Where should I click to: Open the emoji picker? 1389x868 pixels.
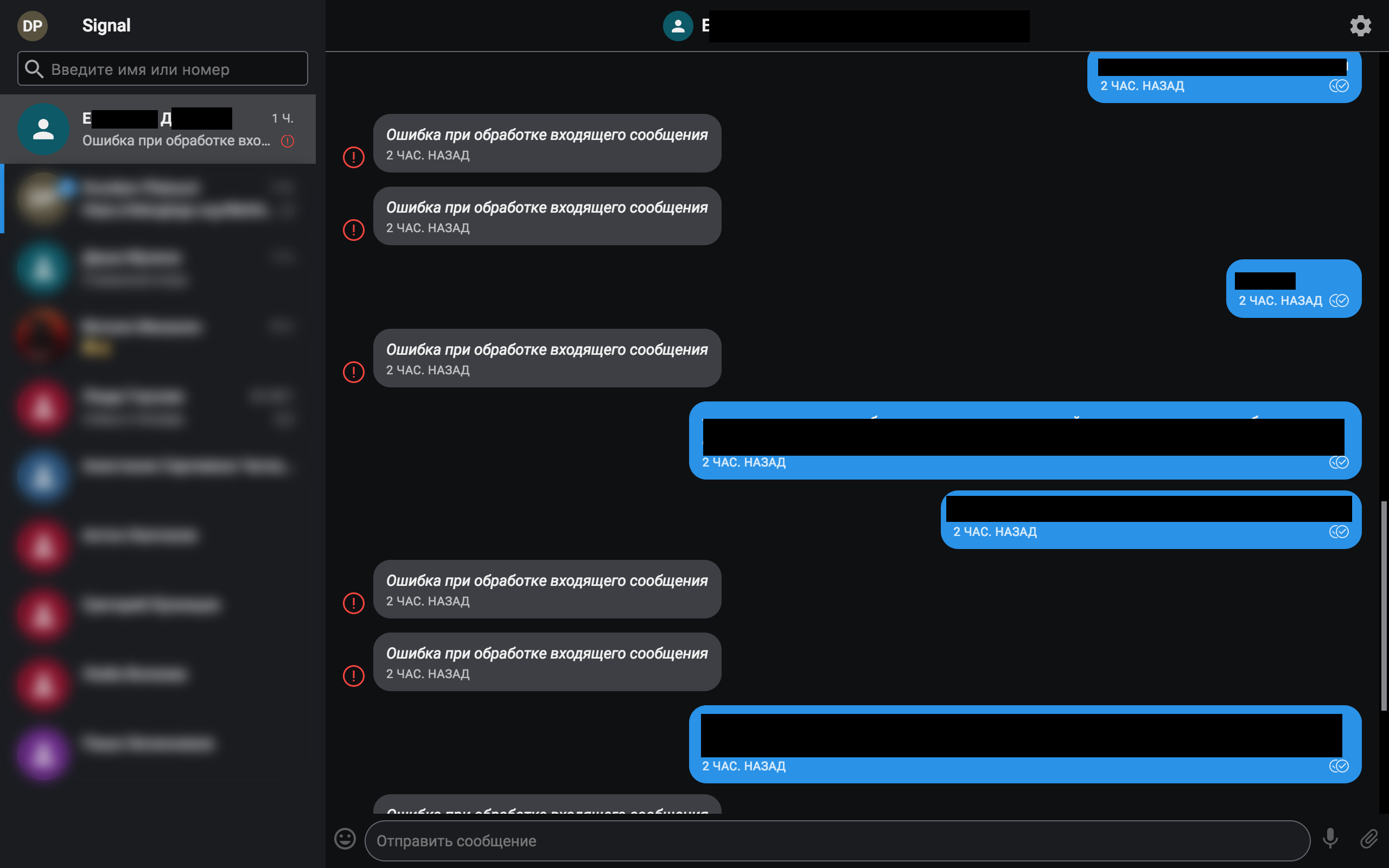pos(345,839)
